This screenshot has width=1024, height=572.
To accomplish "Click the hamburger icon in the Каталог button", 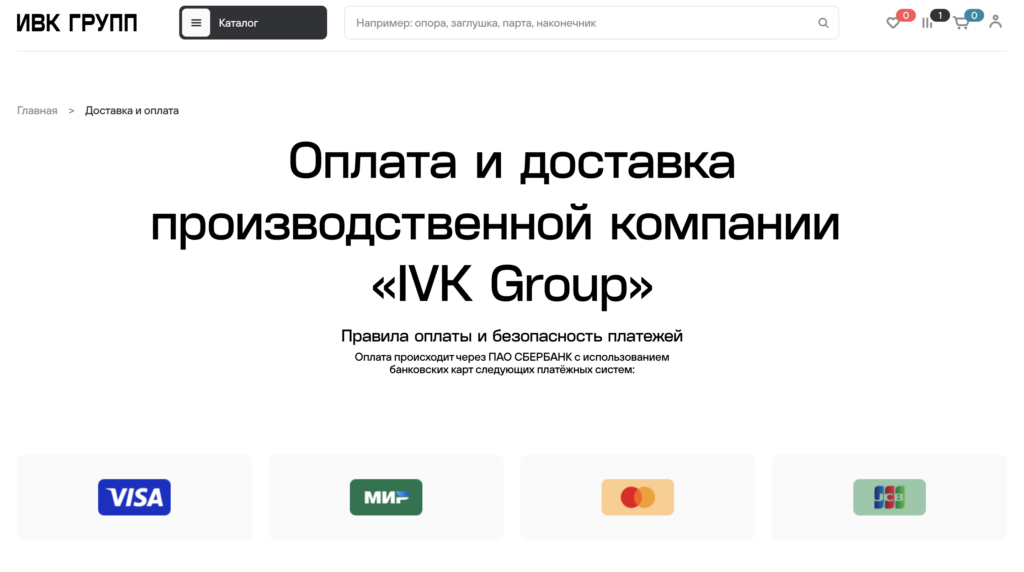I will coord(196,23).
